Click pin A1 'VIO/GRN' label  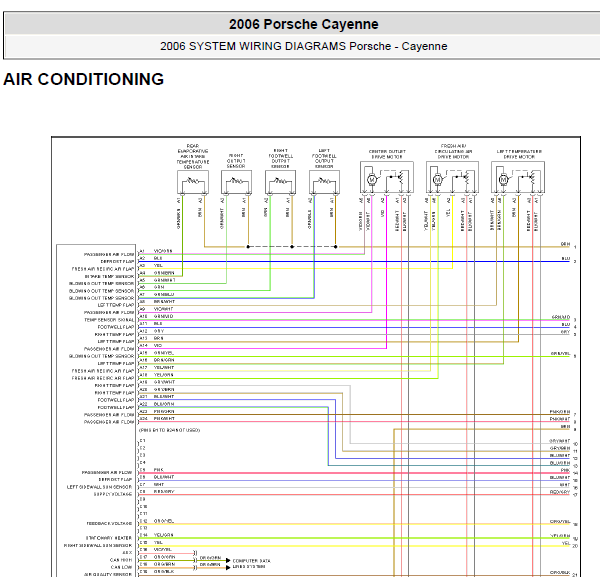[x=163, y=251]
